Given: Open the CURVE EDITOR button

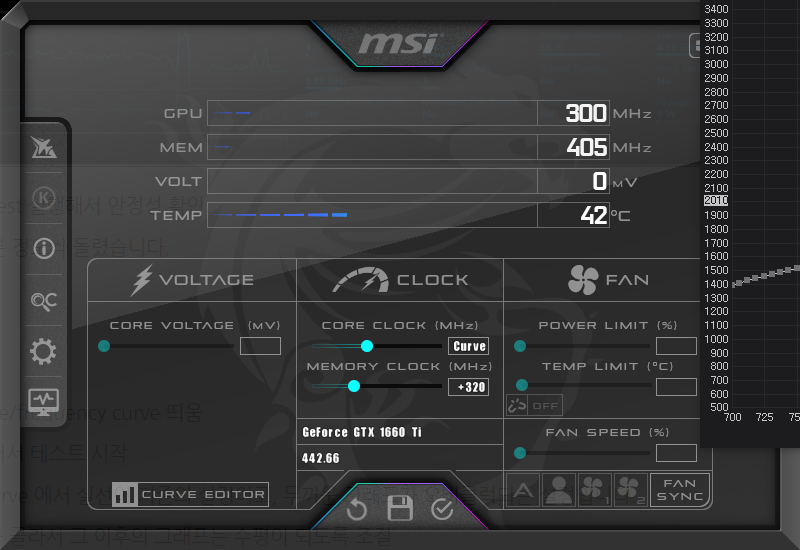Looking at the screenshot, I should (190, 494).
